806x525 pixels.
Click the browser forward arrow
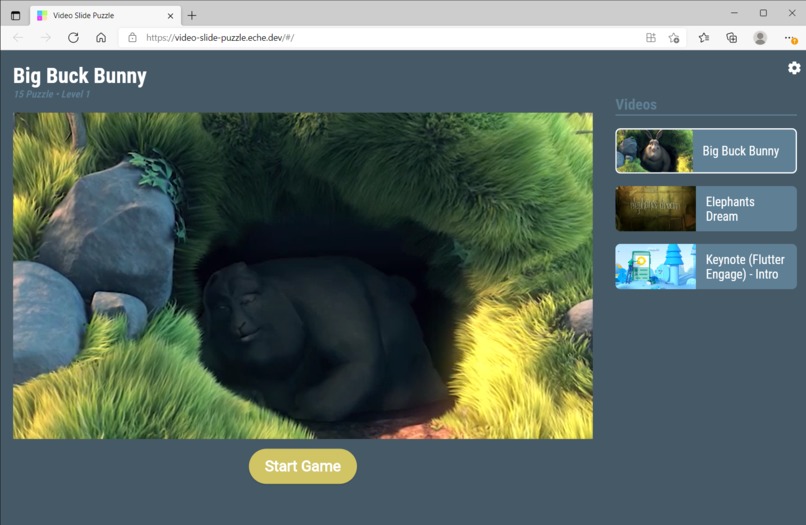[x=46, y=38]
